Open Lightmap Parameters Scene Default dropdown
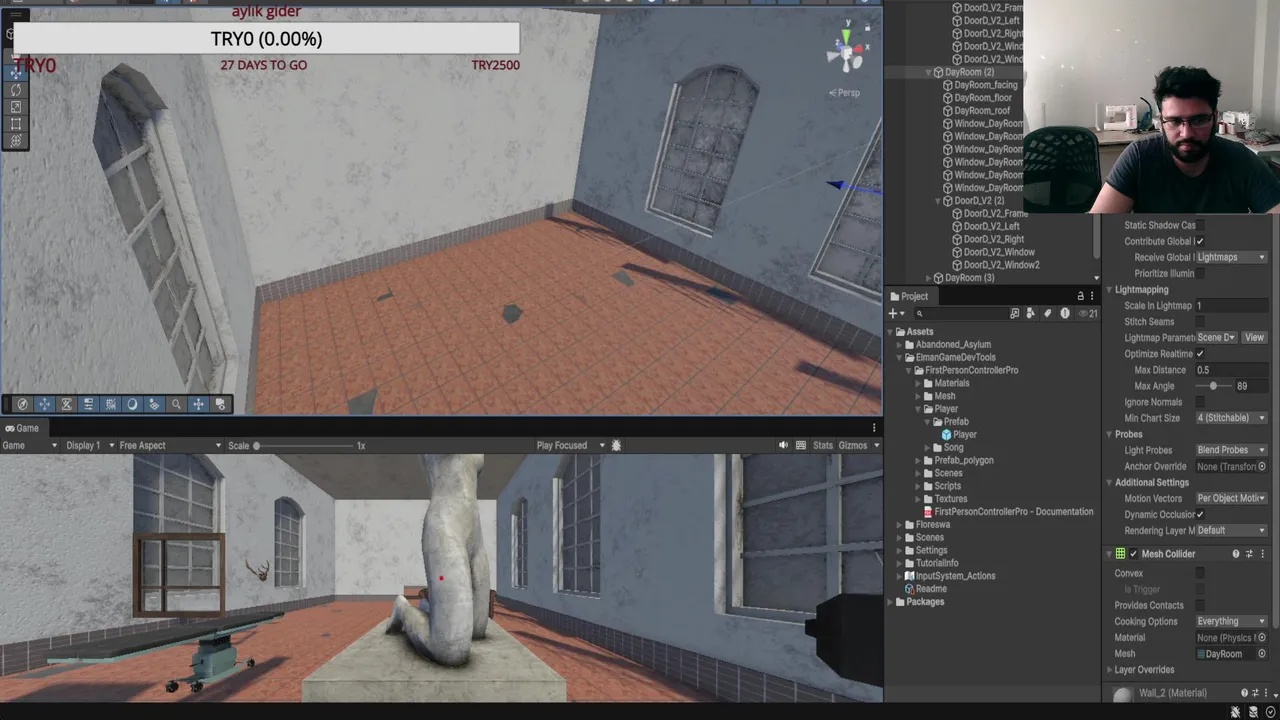 click(1217, 337)
